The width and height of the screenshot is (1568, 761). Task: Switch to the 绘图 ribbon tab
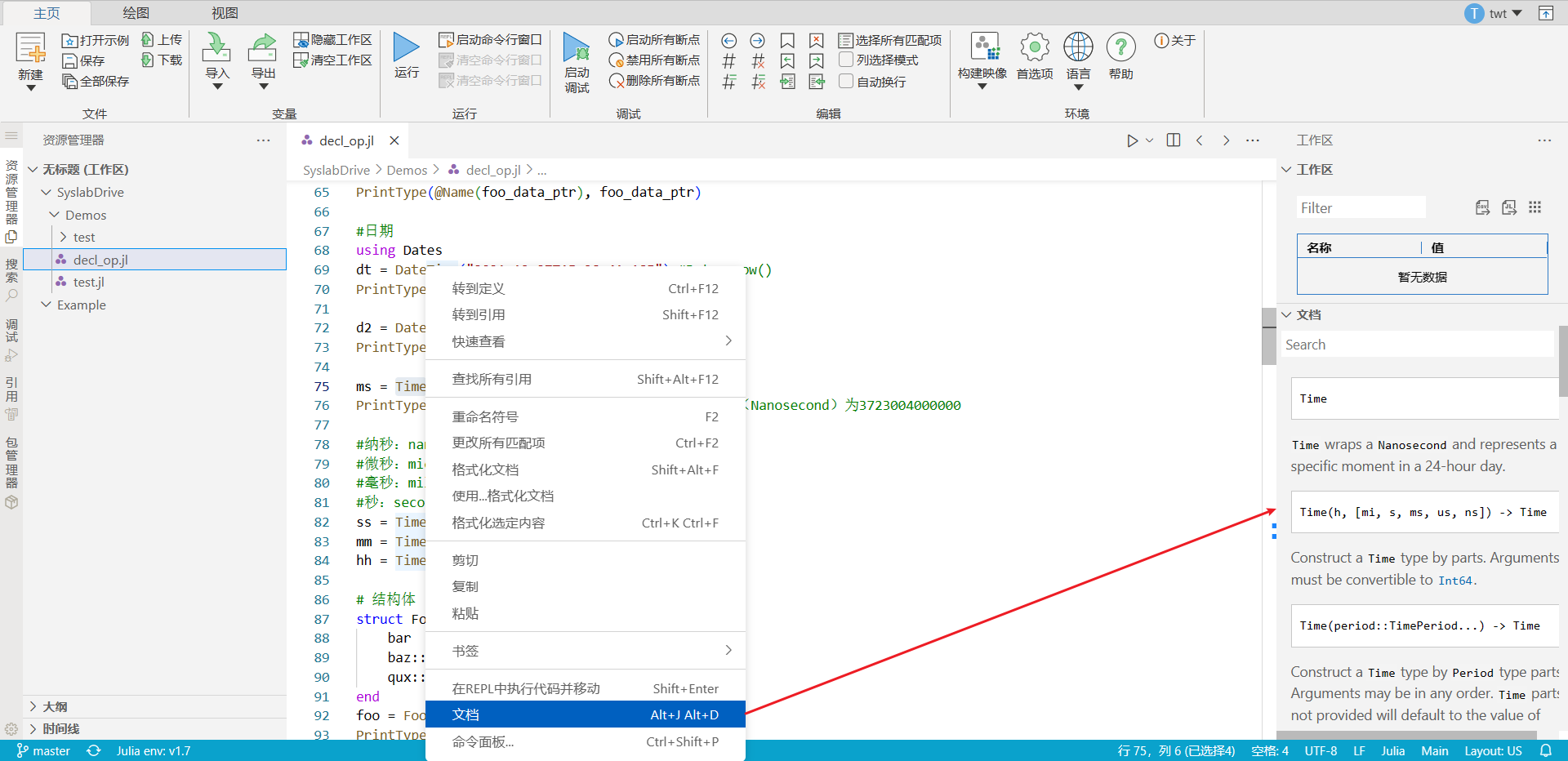136,13
